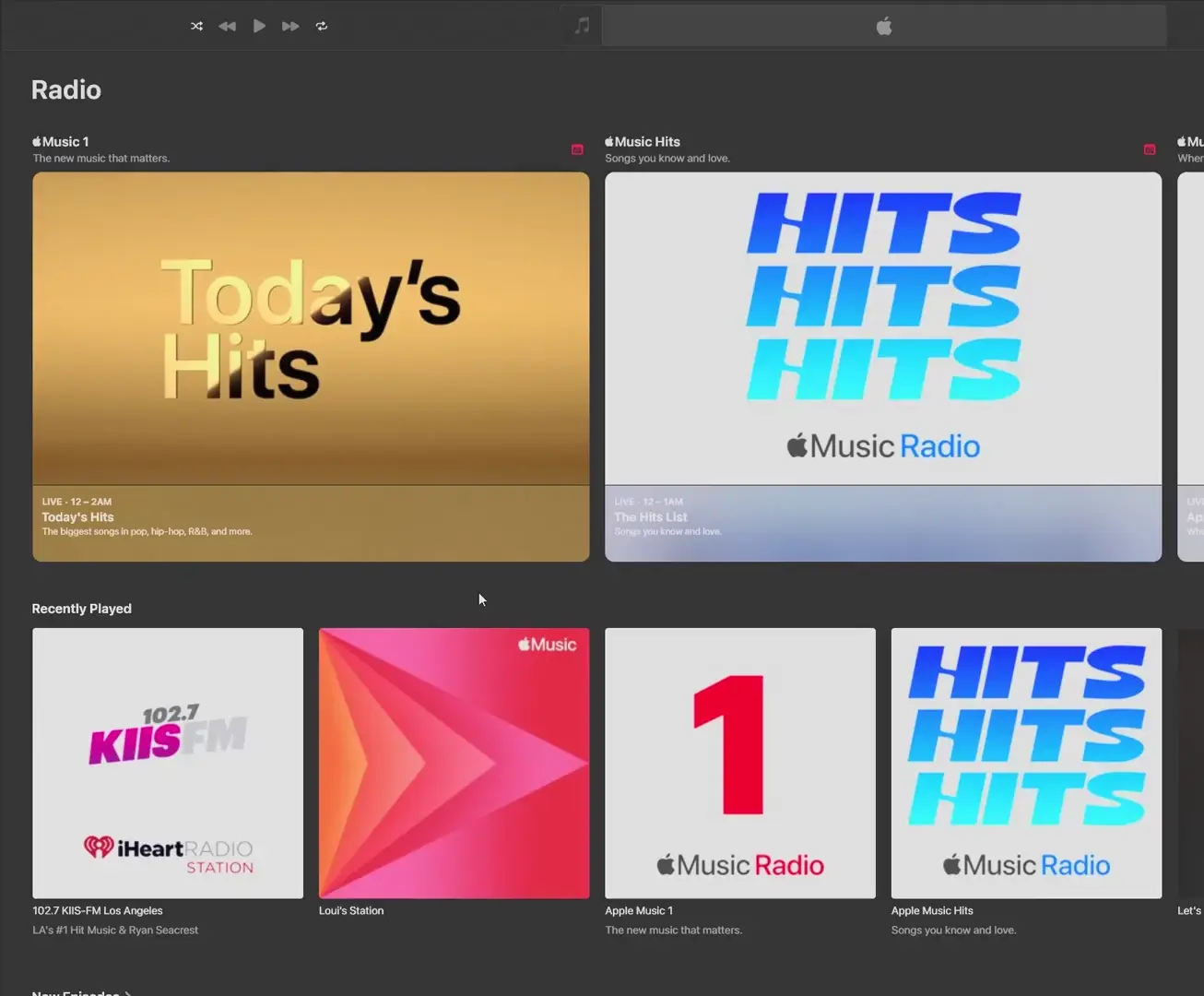Toggle shuffle playback mode
The height and width of the screenshot is (996, 1204).
pyautogui.click(x=196, y=26)
